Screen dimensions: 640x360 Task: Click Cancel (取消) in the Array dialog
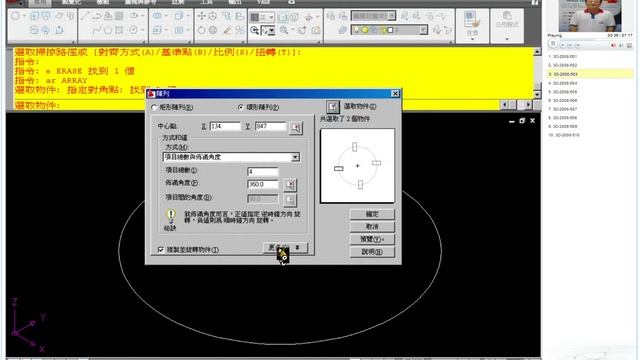[372, 227]
